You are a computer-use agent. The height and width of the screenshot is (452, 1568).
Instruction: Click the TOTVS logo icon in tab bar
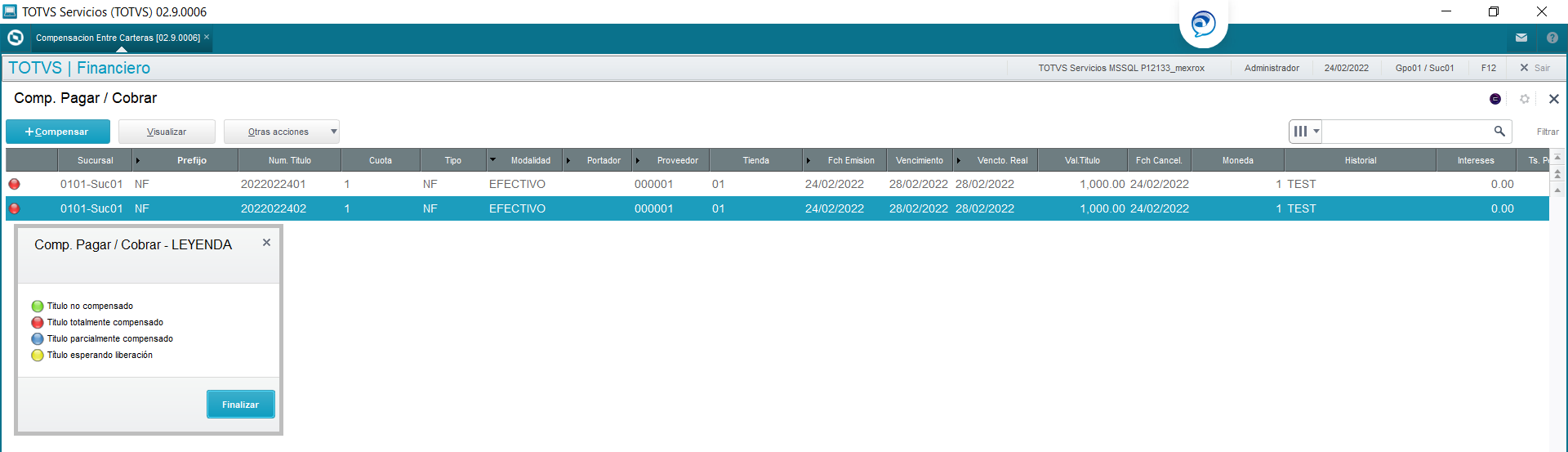[x=15, y=38]
